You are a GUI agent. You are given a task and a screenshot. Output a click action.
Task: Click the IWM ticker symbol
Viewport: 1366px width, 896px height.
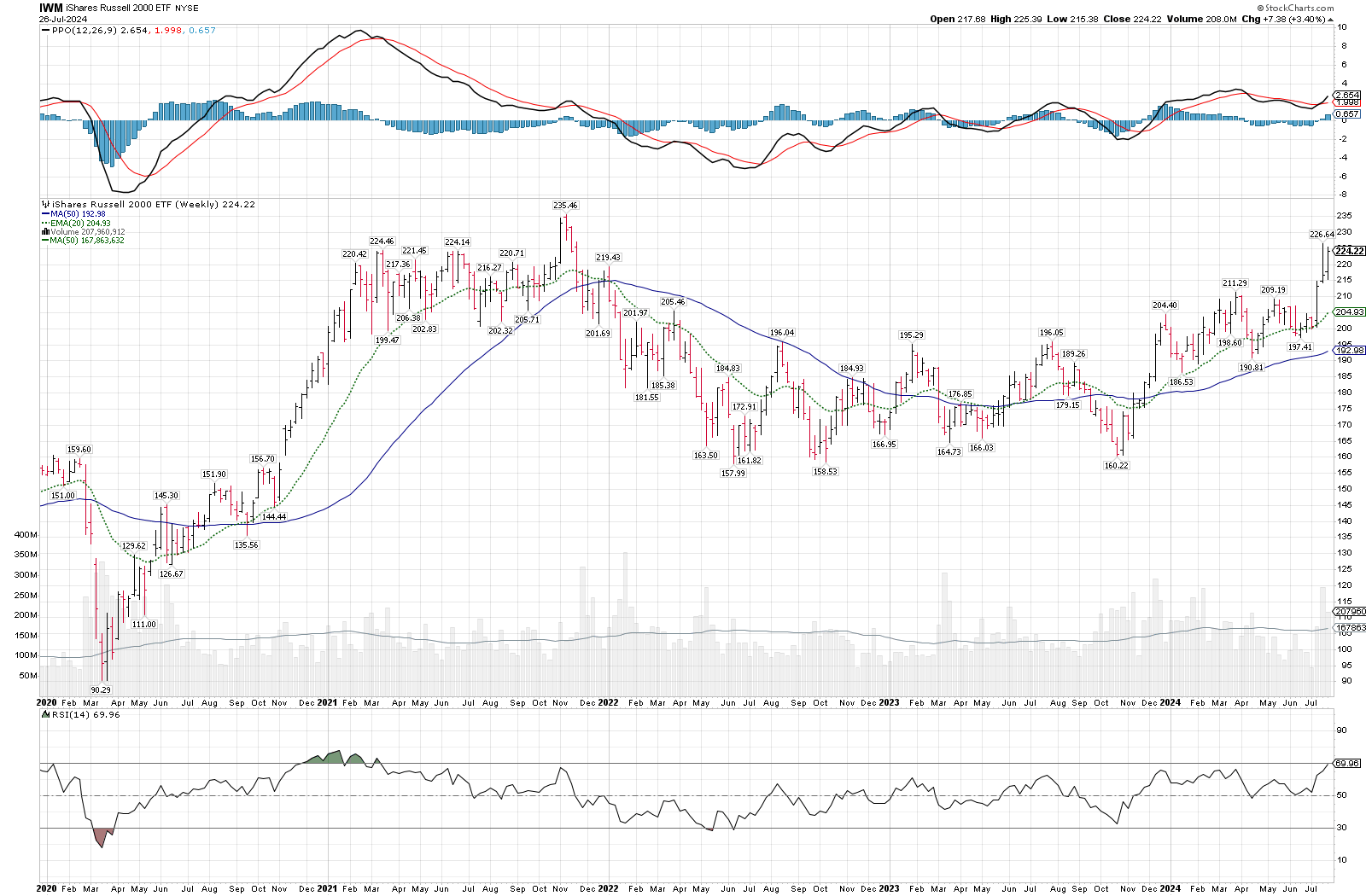coord(51,8)
